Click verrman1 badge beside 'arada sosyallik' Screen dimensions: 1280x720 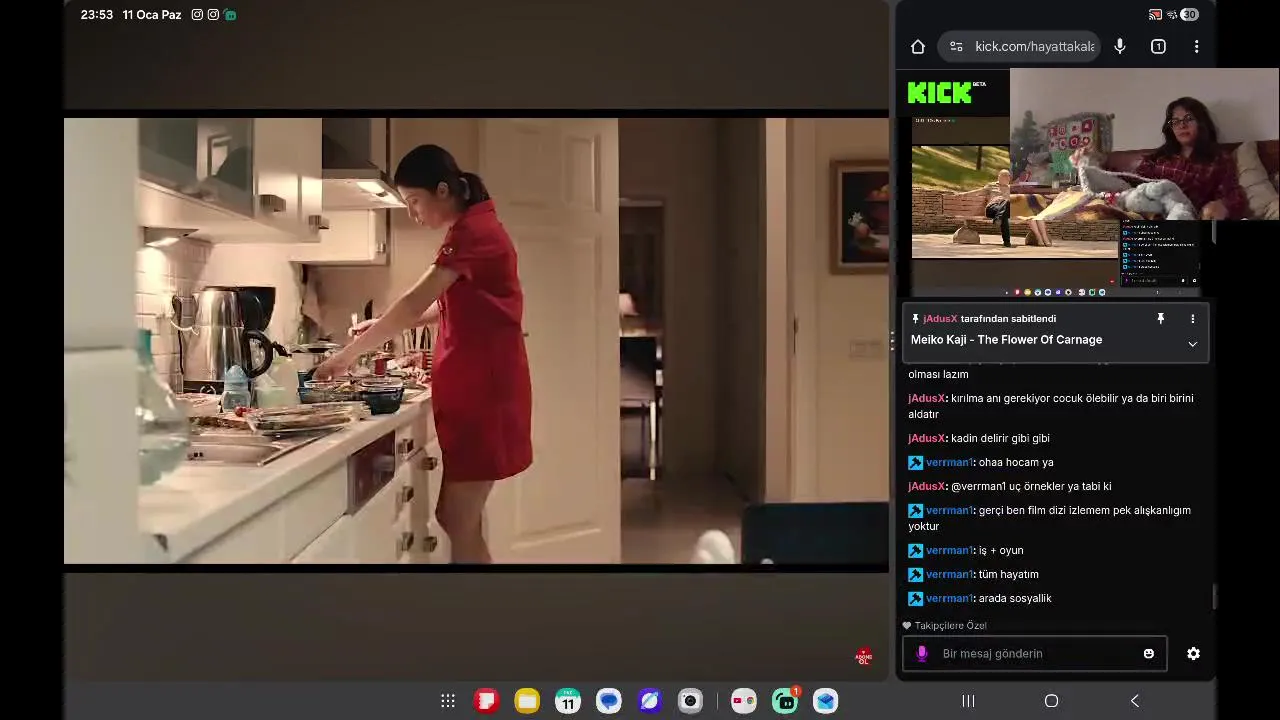point(915,598)
